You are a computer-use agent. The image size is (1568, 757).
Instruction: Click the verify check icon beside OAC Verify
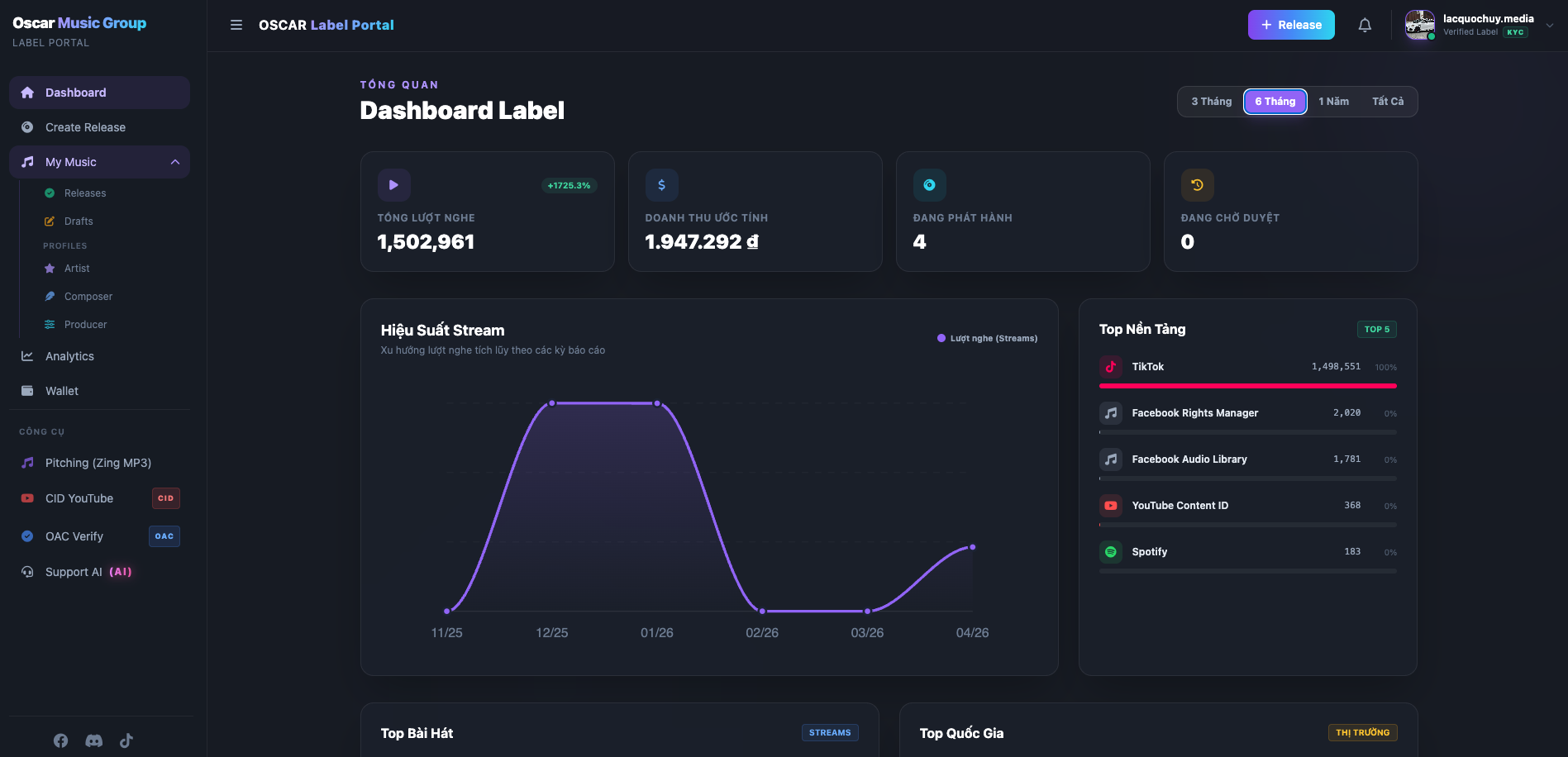(x=27, y=536)
